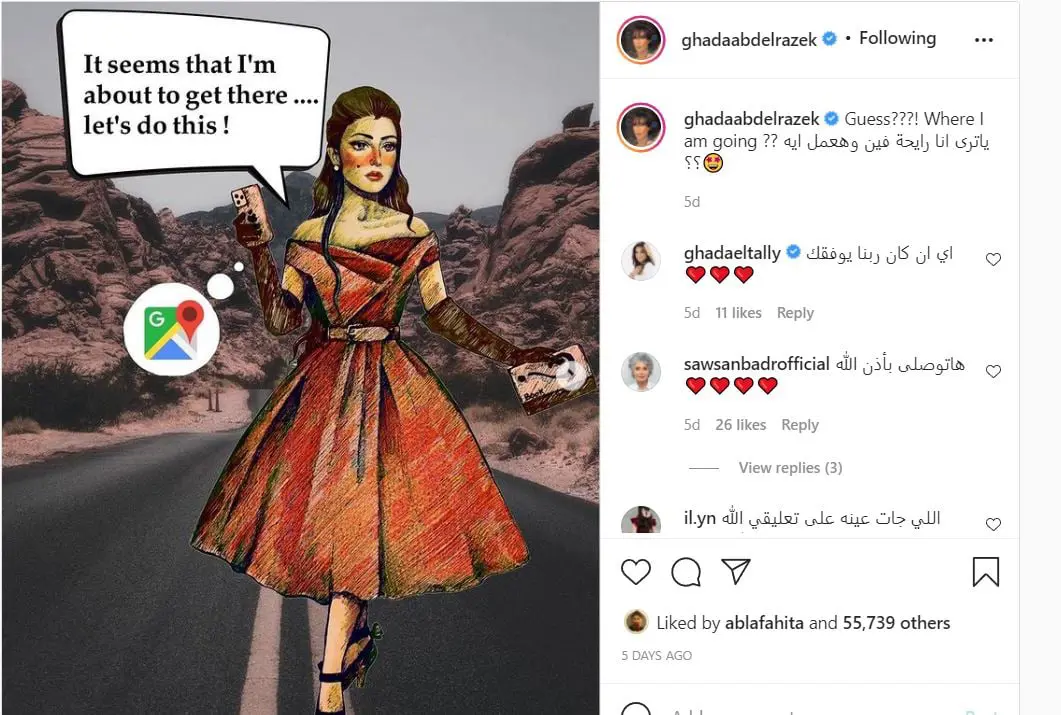Image resolution: width=1061 pixels, height=715 pixels.
Task: Open the comment bubble icon
Action: pos(685,572)
